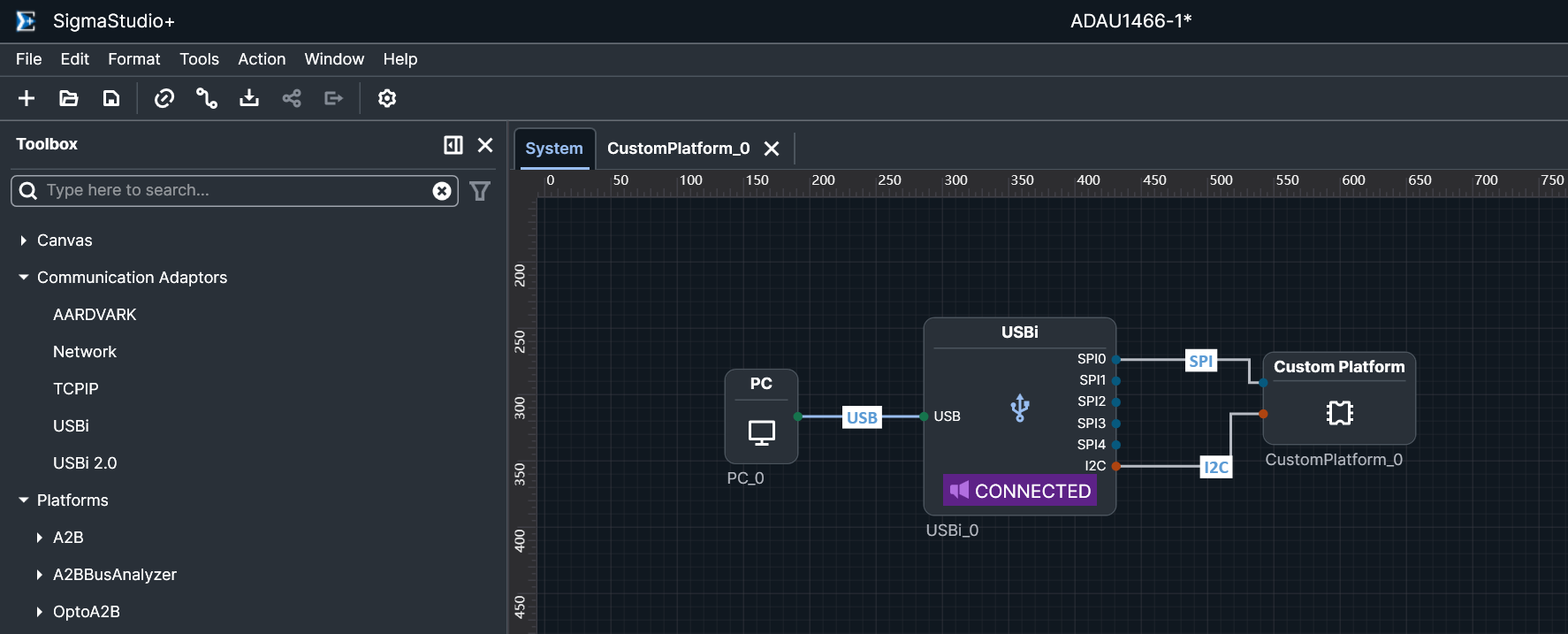Select the USBi block title
The image size is (1568, 634).
(1020, 332)
